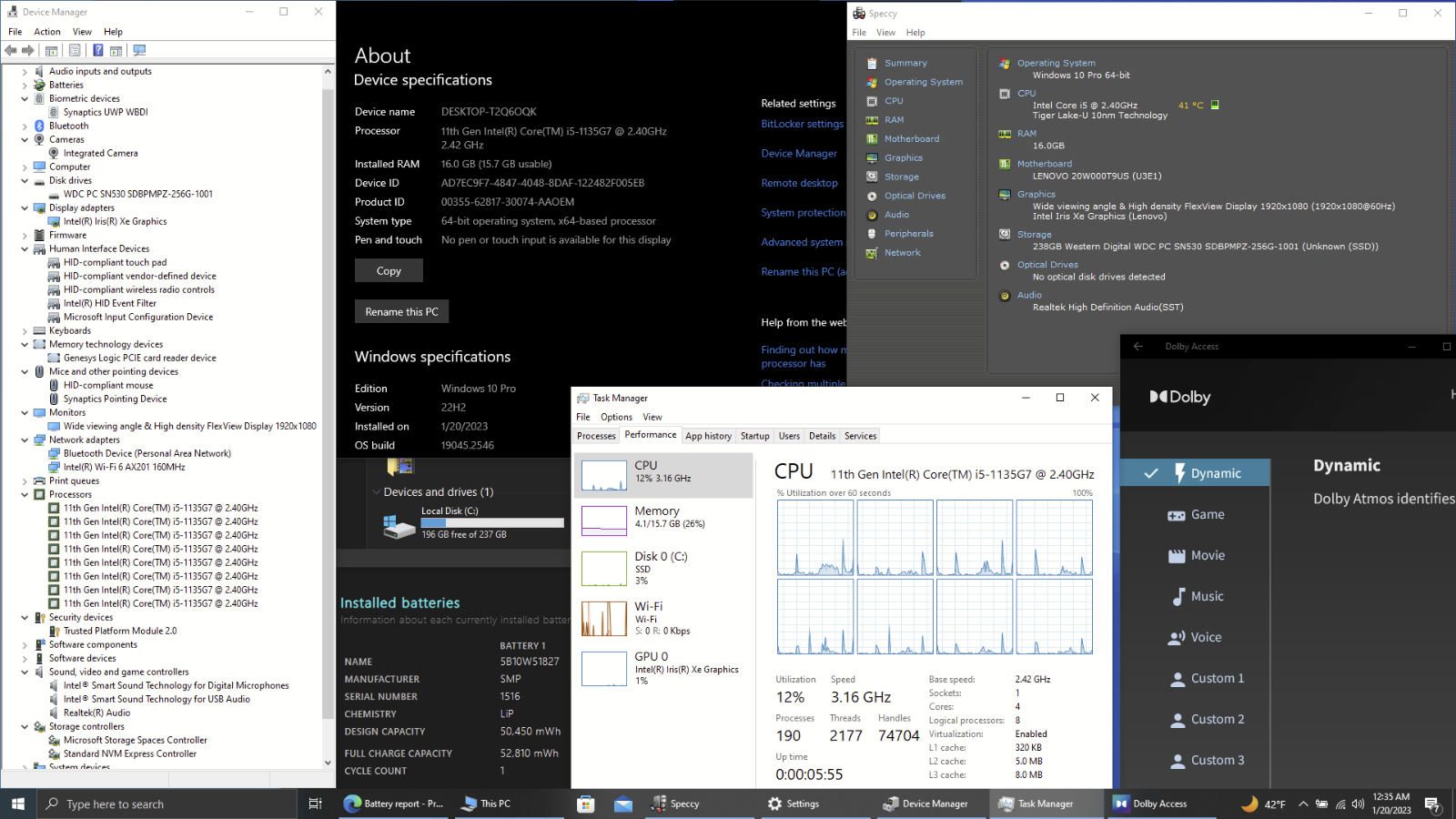Image resolution: width=1456 pixels, height=819 pixels.
Task: Select the CPU chip icon in Speccy sidebar
Action: pos(872,101)
